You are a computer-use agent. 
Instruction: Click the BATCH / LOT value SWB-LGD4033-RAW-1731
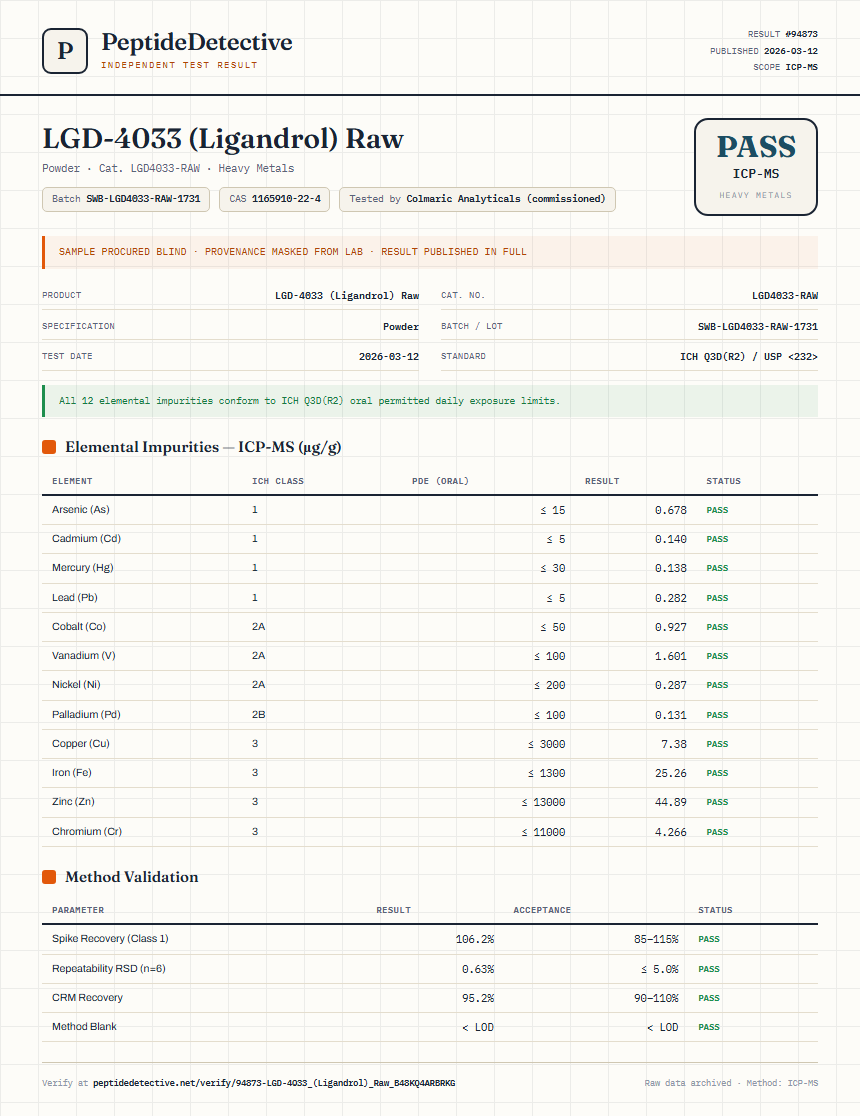point(757,327)
